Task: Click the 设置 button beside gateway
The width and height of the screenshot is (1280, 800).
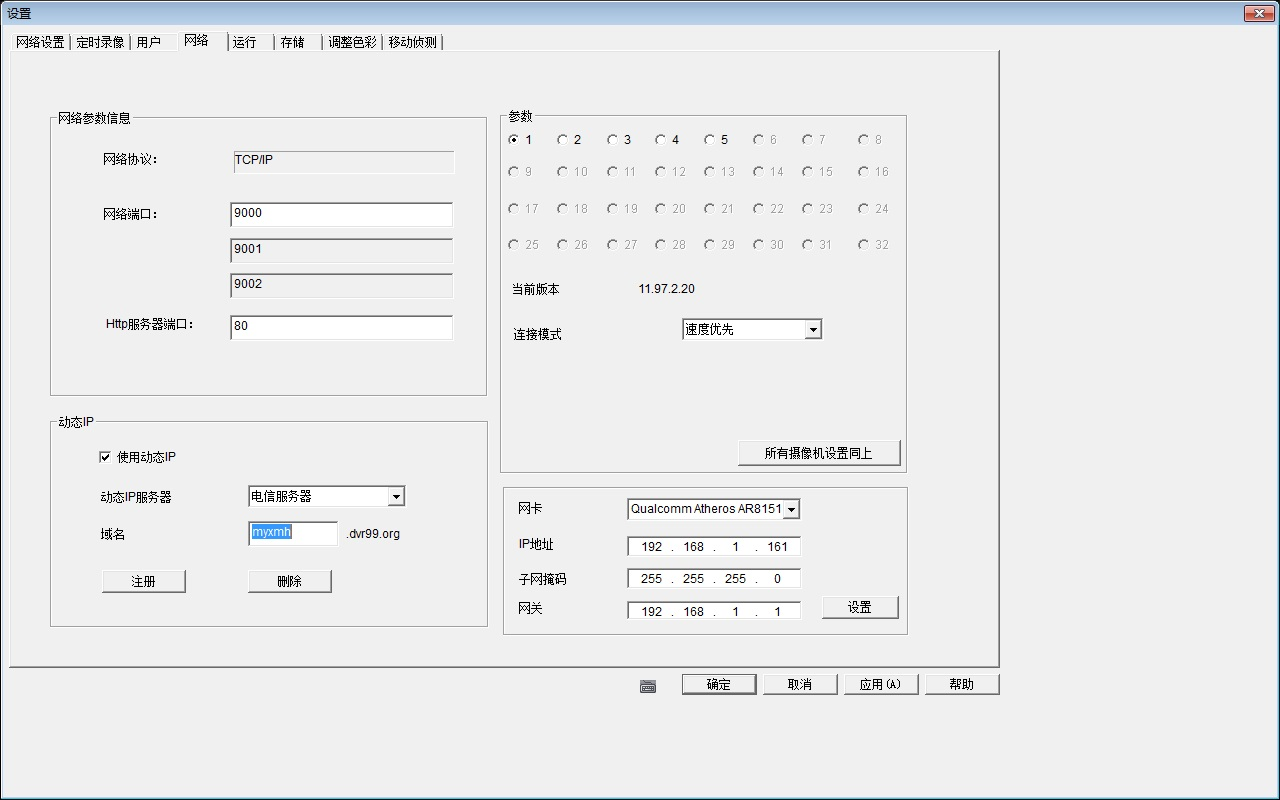Action: pyautogui.click(x=859, y=607)
